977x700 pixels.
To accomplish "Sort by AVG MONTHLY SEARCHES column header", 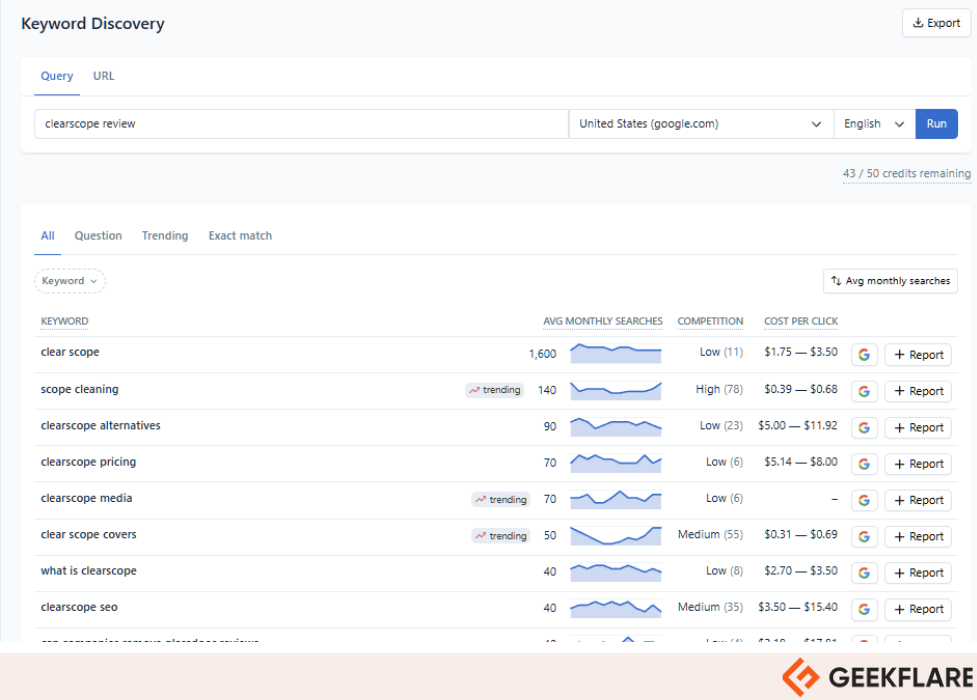I will (x=603, y=321).
